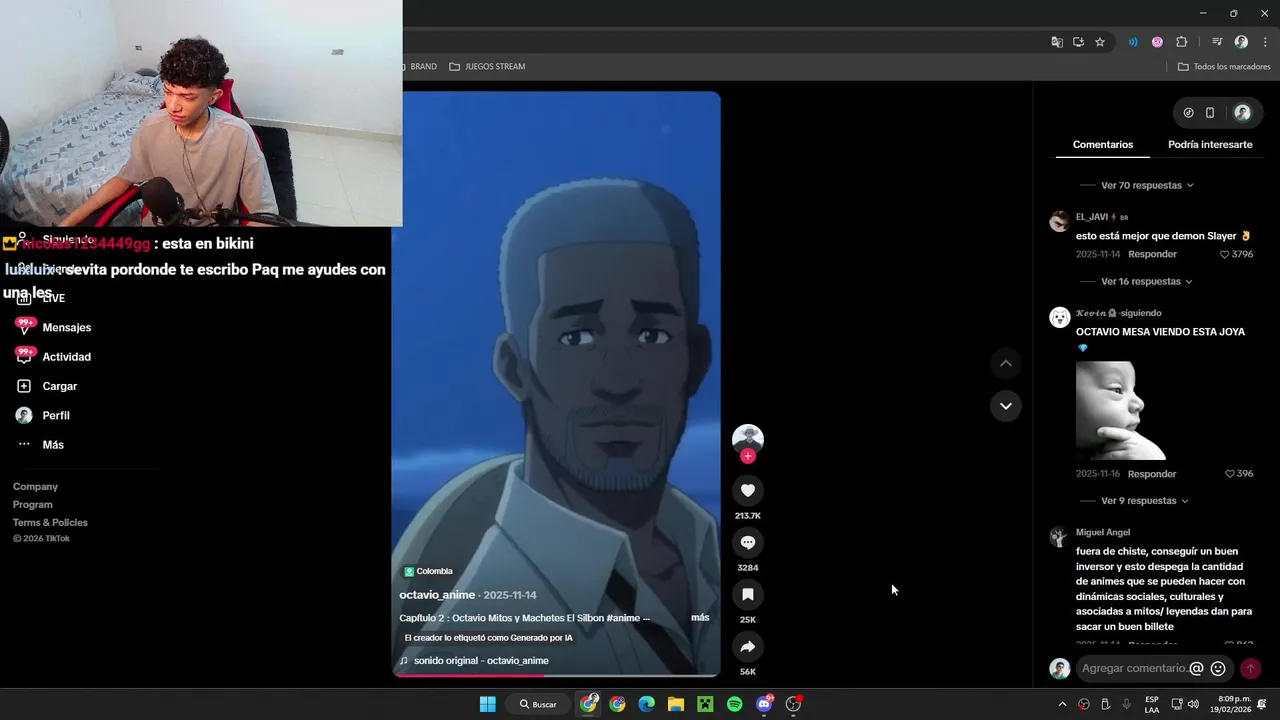Open the blue sound waves extension
The image size is (1280, 720).
tap(1133, 42)
